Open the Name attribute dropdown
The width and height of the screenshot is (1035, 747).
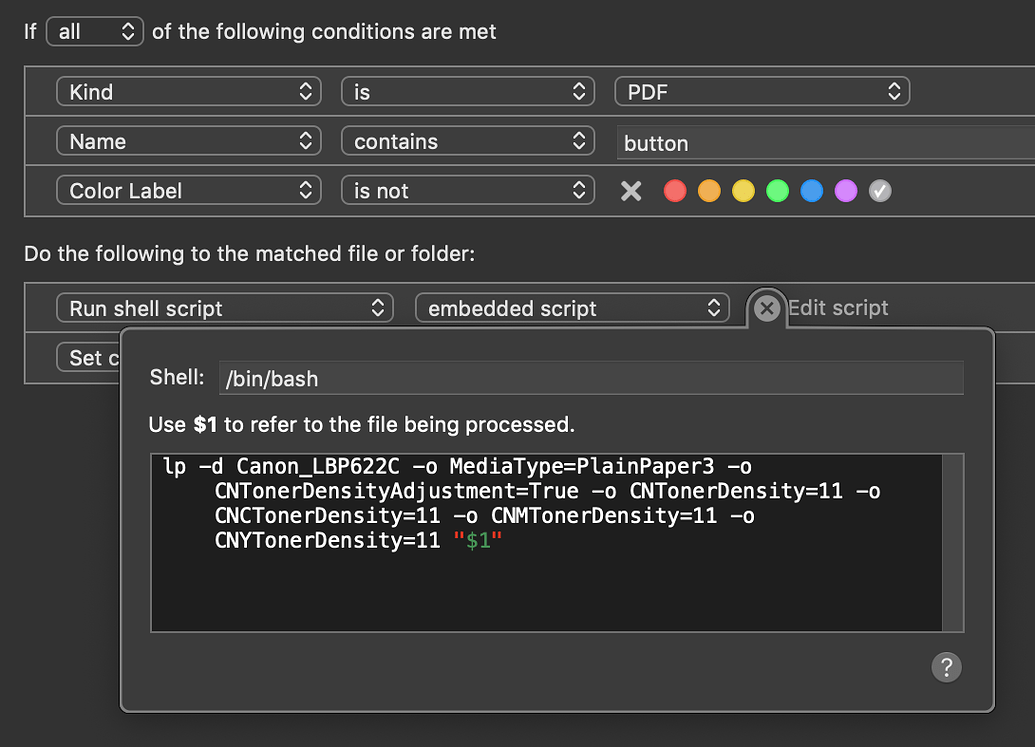(x=188, y=141)
